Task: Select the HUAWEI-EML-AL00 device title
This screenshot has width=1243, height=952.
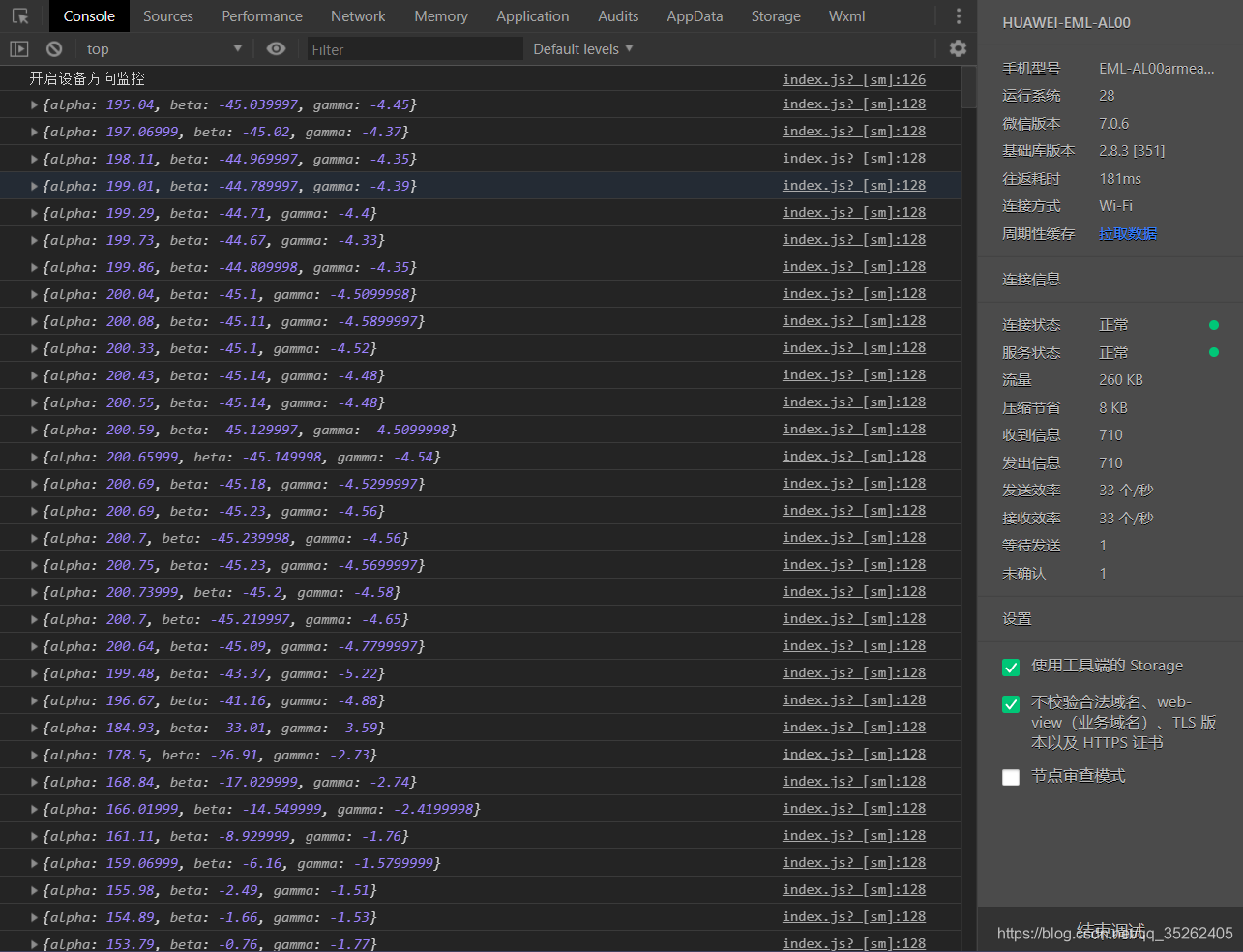Action: coord(1066,22)
